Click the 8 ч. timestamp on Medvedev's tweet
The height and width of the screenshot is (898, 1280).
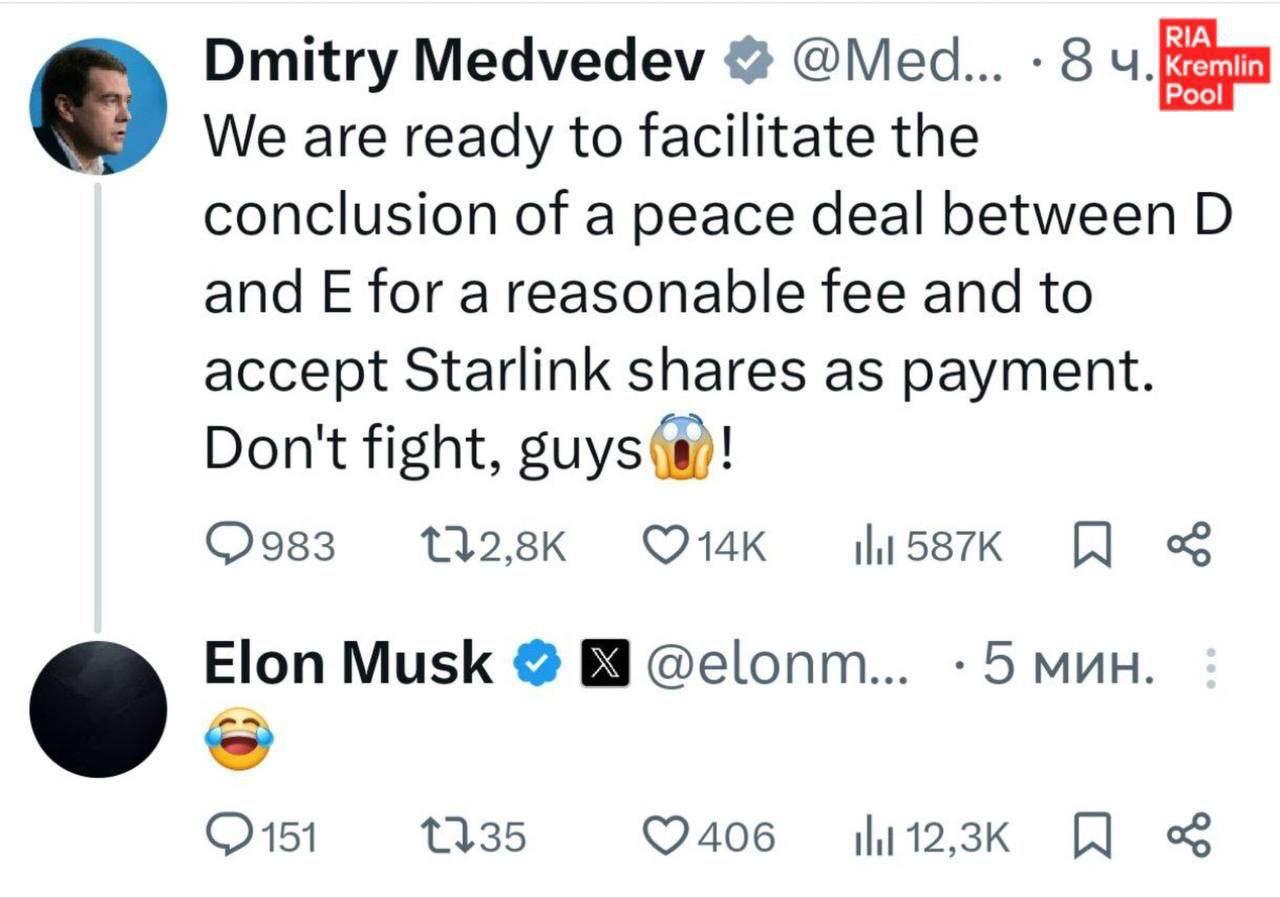pyautogui.click(x=1105, y=64)
